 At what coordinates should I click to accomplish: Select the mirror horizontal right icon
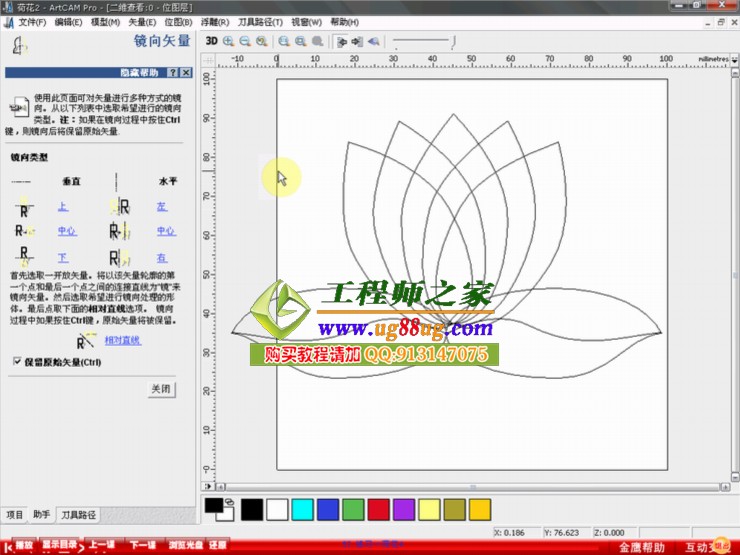[121, 257]
